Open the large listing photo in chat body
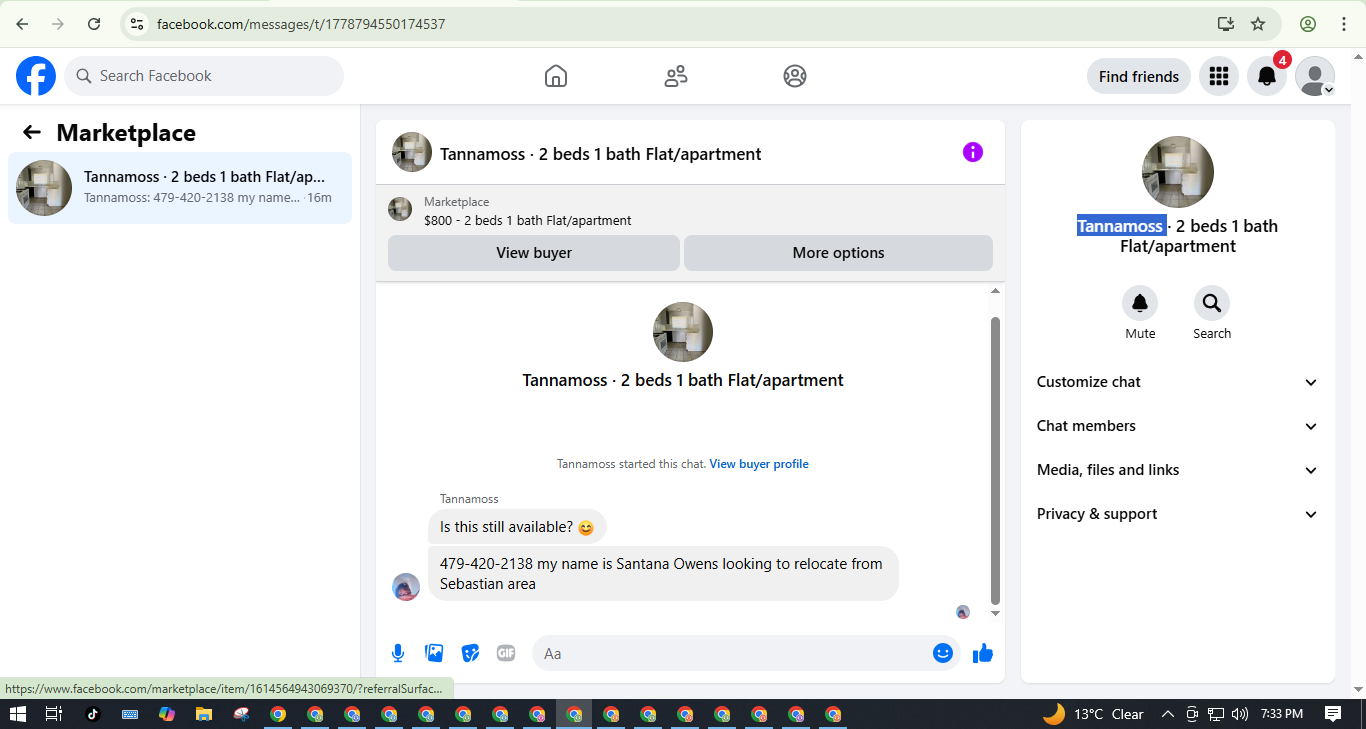 (x=683, y=332)
